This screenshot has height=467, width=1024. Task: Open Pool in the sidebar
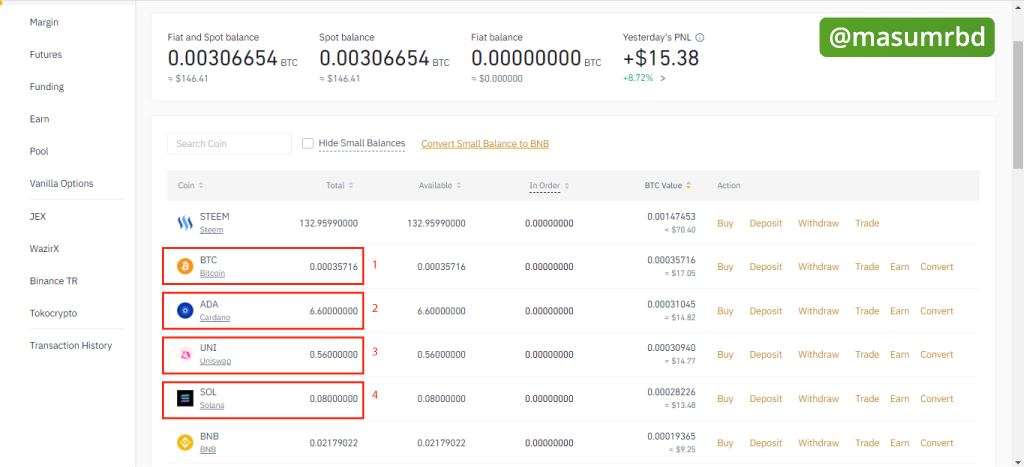[39, 151]
